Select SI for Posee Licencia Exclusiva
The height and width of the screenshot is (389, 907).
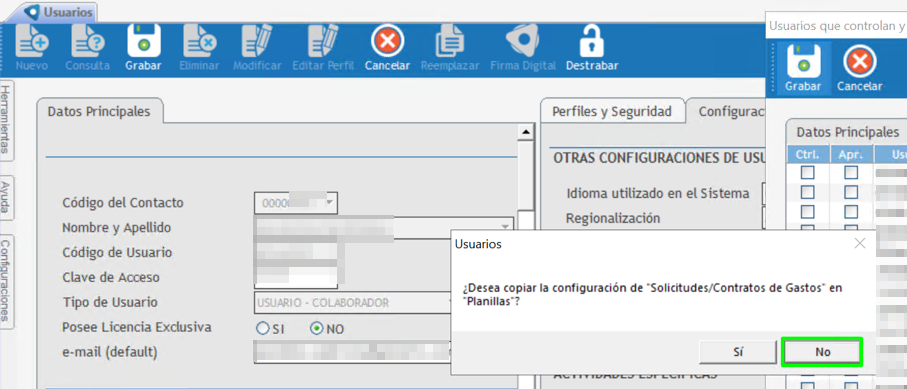click(262, 329)
